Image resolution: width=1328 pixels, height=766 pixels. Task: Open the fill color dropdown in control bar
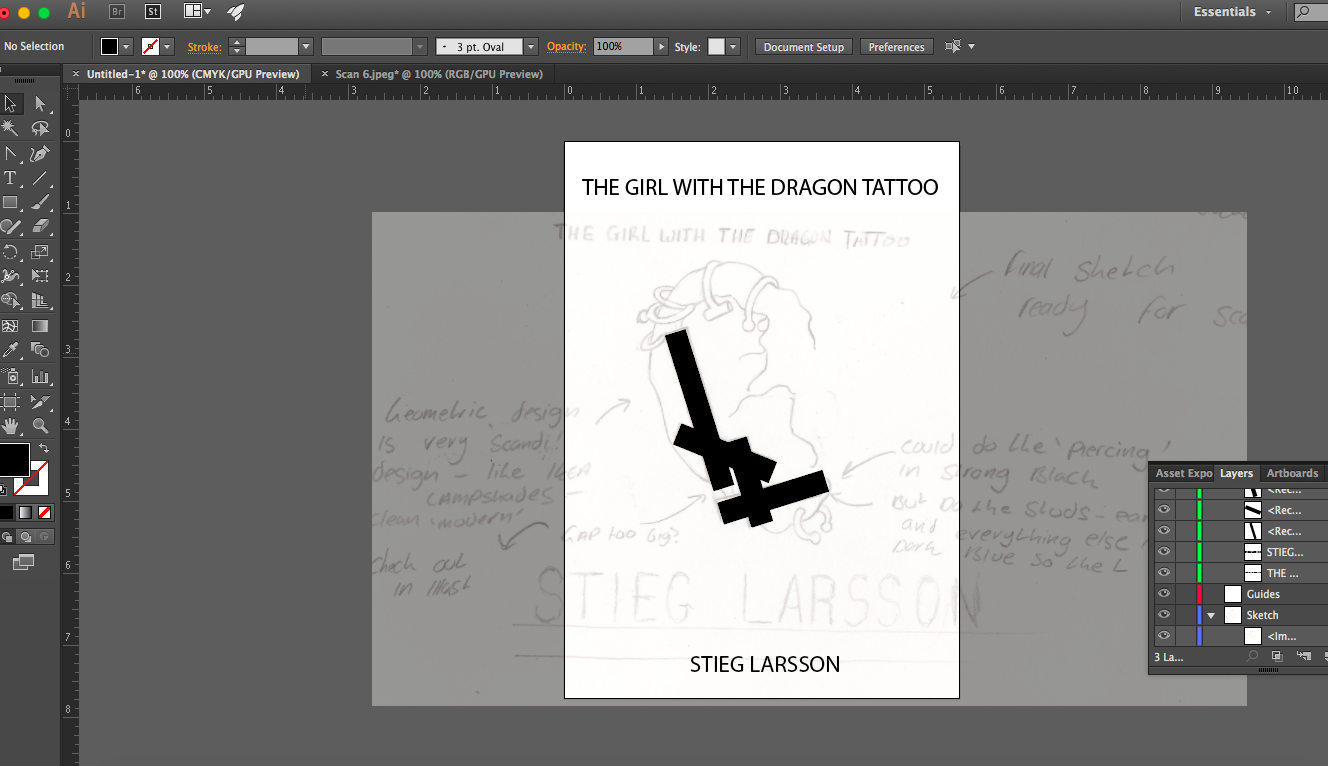127,47
